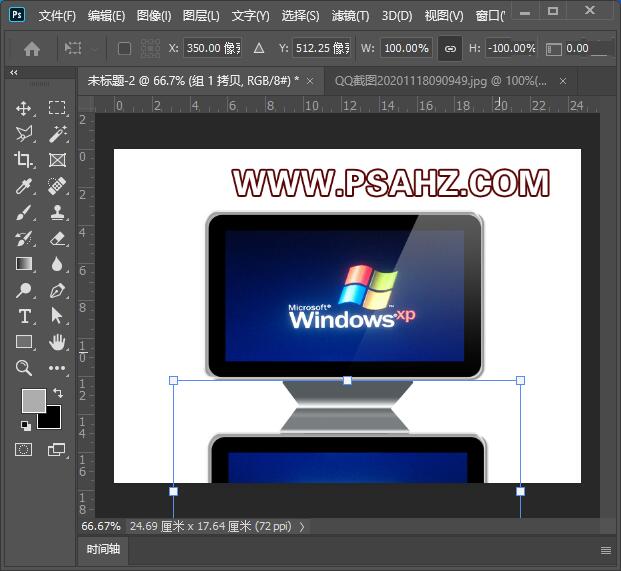Select the Gradient tool
621x571 pixels.
point(24,264)
